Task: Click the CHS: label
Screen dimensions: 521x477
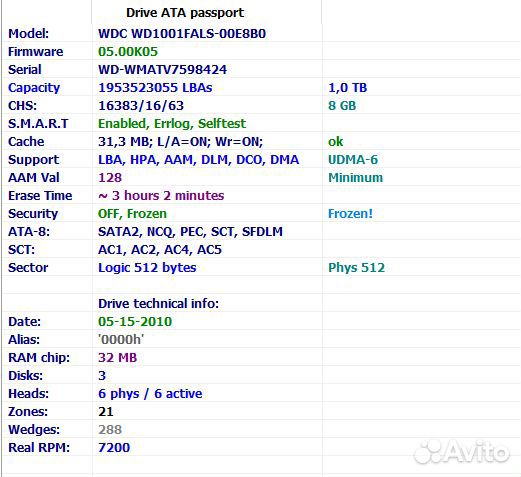Action: click(x=22, y=106)
